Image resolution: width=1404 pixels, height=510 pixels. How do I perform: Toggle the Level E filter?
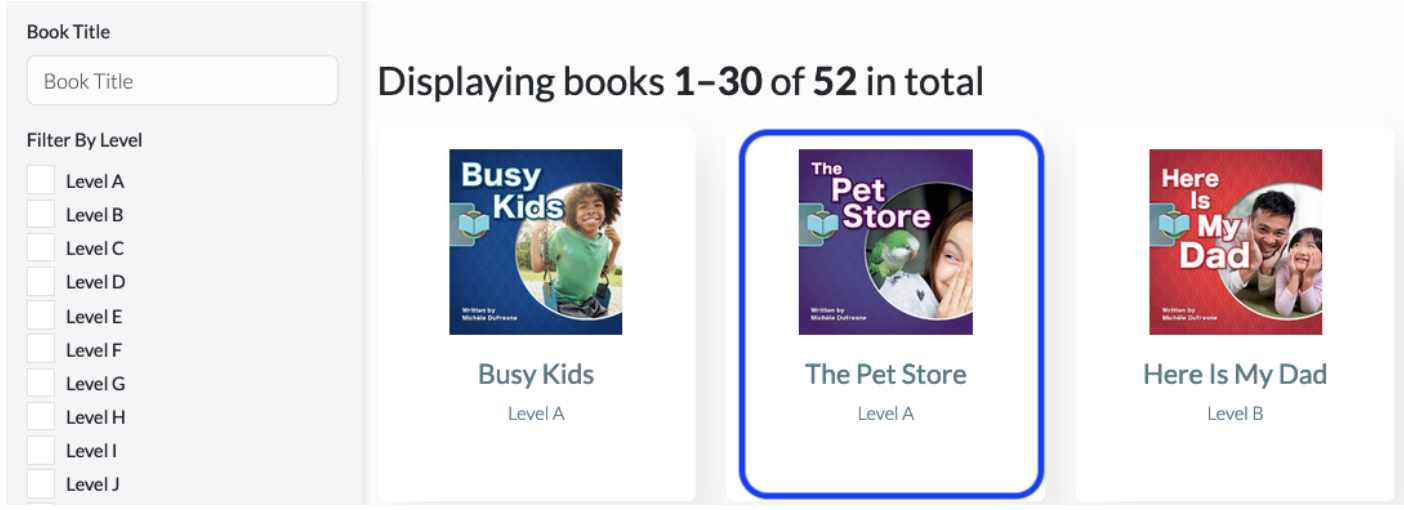coord(41,315)
